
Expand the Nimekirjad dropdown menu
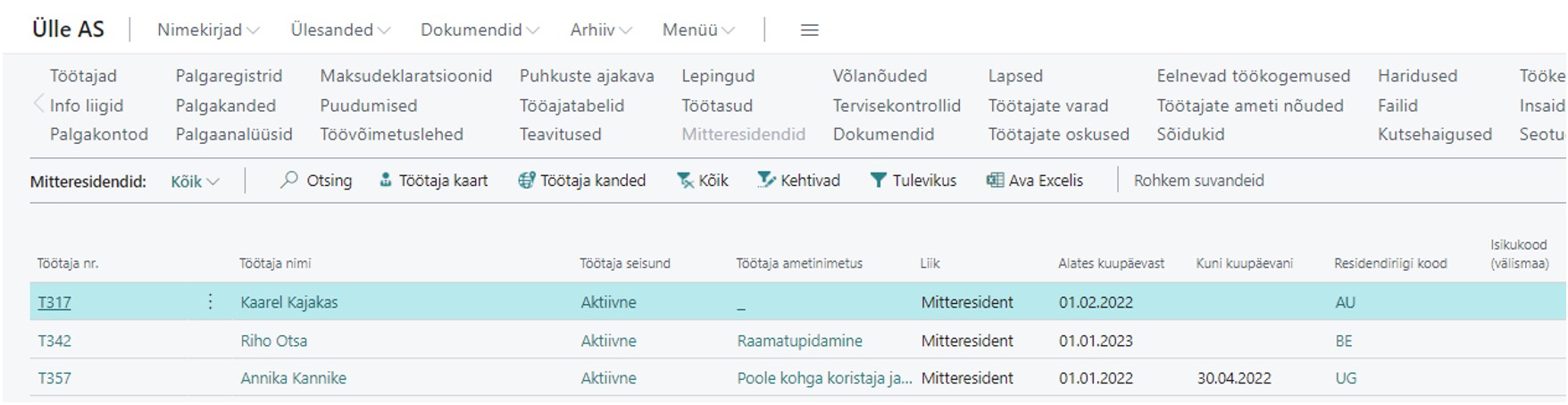[x=208, y=30]
